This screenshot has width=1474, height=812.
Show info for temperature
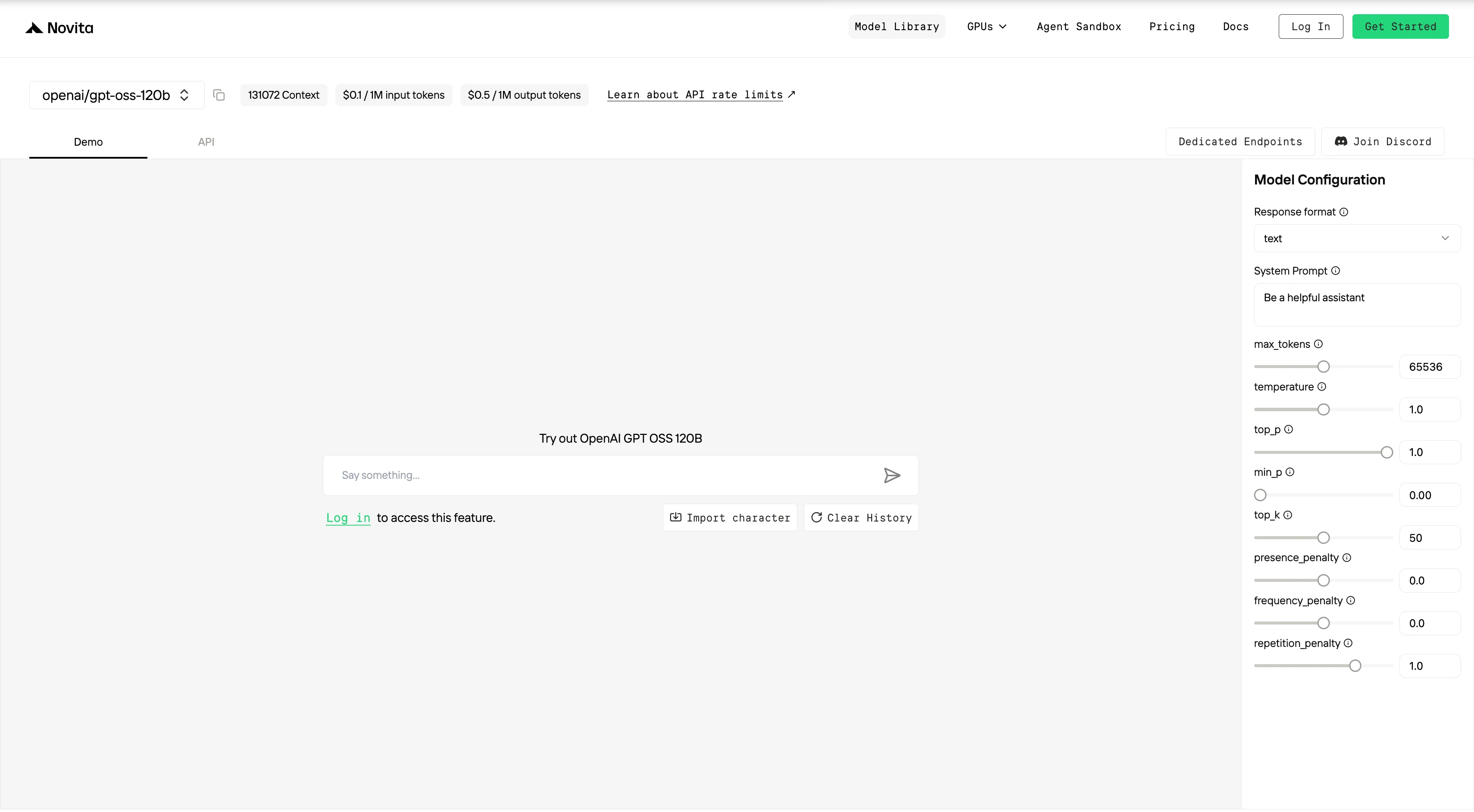(x=1322, y=387)
